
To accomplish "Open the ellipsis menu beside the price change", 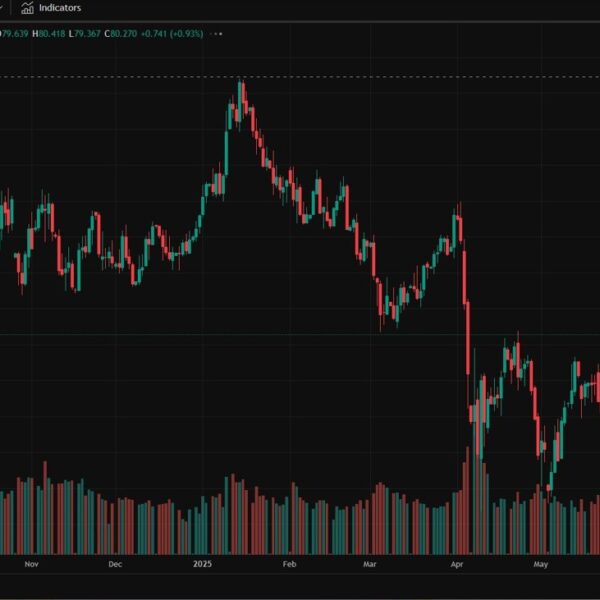I will pos(217,33).
